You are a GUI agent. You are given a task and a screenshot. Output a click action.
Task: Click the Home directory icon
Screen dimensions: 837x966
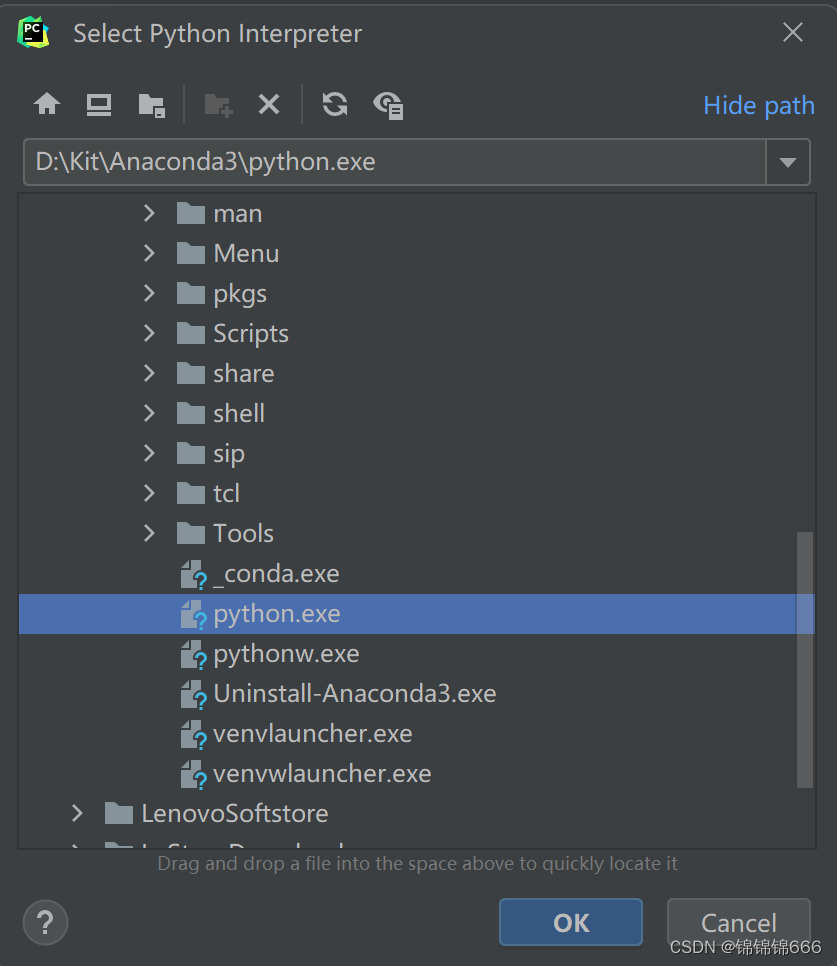(46, 104)
